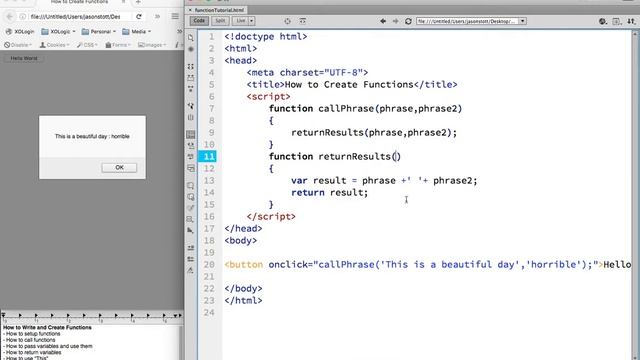The width and height of the screenshot is (640, 360).
Task: Go back in the Firefox browser
Action: (10, 17)
